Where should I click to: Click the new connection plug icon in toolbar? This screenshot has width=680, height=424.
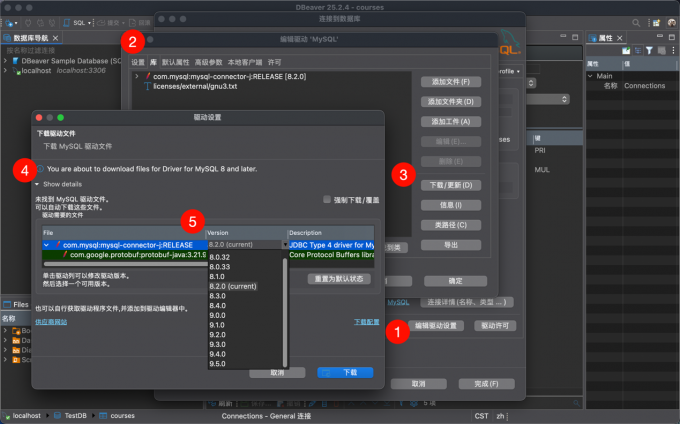[9, 23]
